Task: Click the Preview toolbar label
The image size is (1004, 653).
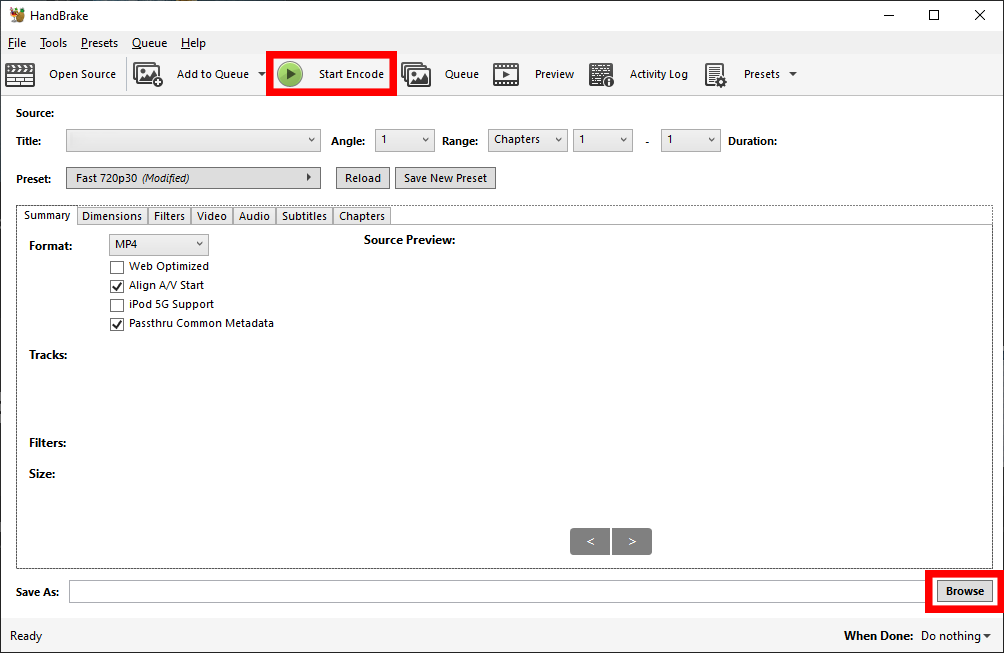Action: 554,74
